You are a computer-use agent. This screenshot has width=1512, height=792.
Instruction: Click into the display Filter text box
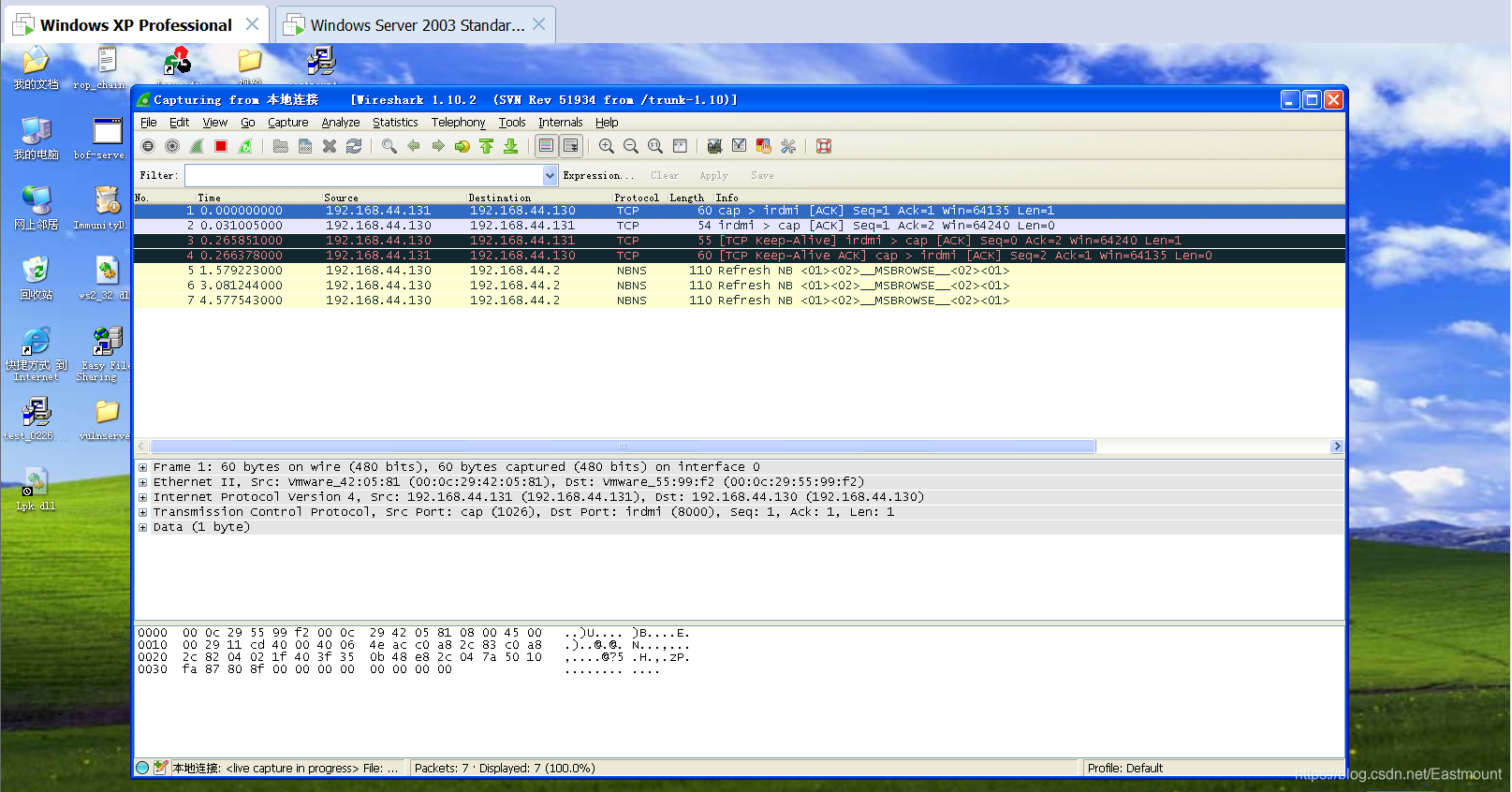click(364, 175)
